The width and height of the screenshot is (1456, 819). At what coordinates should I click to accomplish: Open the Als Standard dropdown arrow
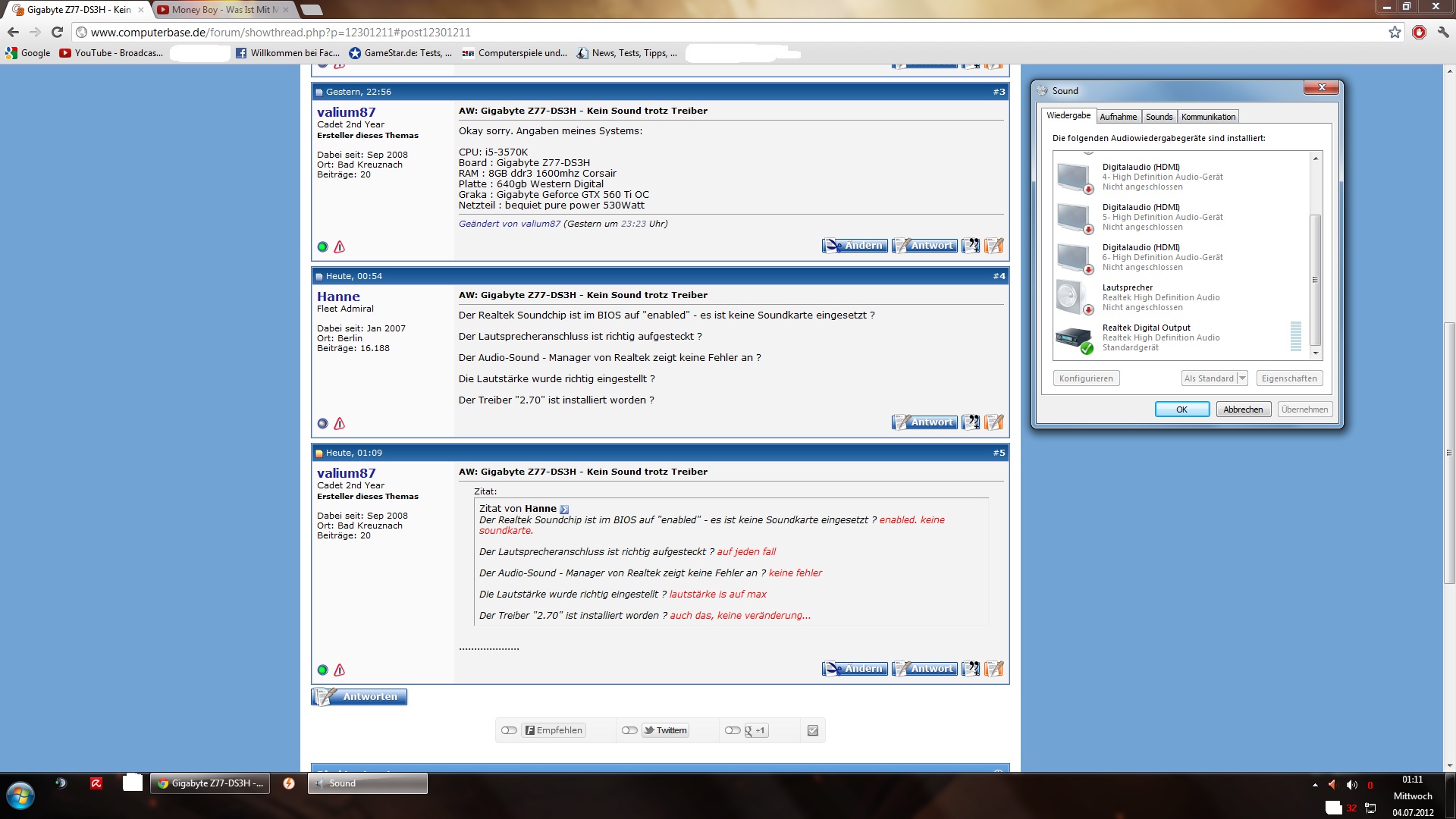(x=1242, y=378)
